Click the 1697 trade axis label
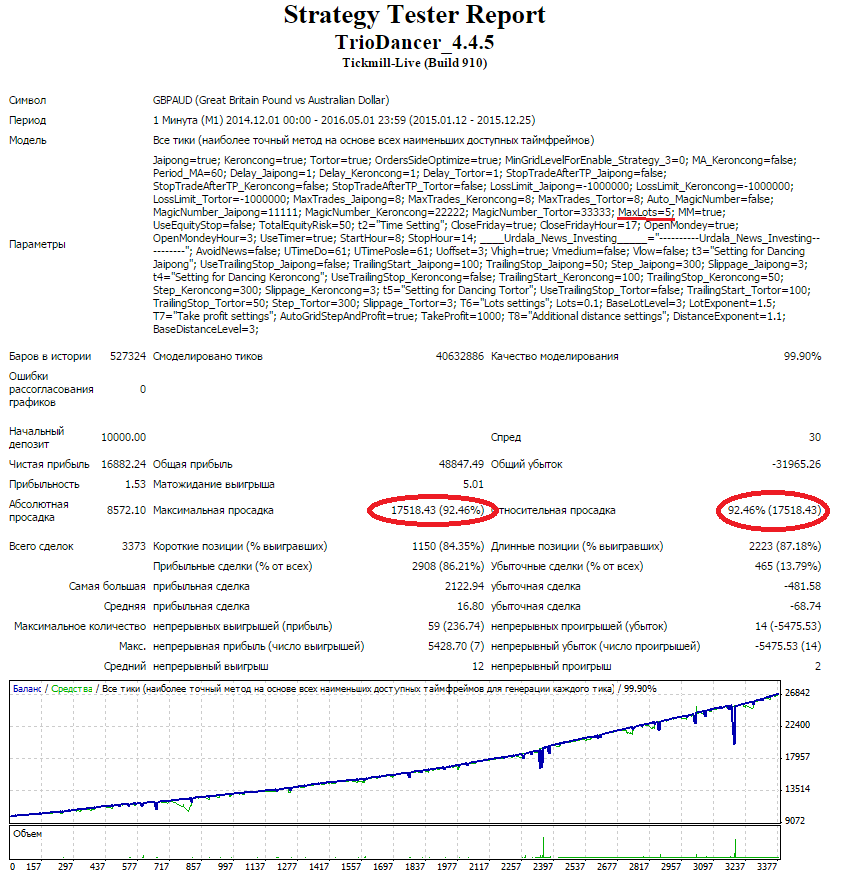 coord(383,867)
